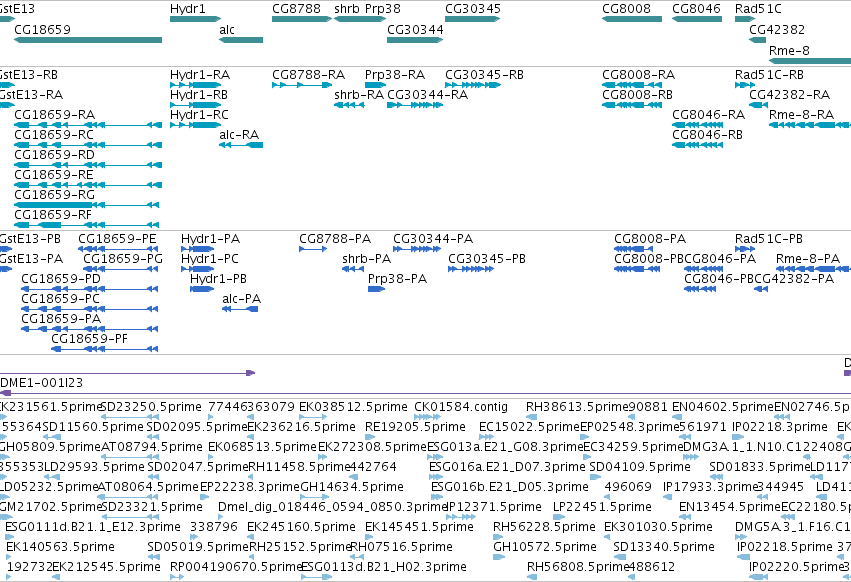Click the CG8788-RA transcript label
The height and width of the screenshot is (582, 851).
tap(309, 74)
